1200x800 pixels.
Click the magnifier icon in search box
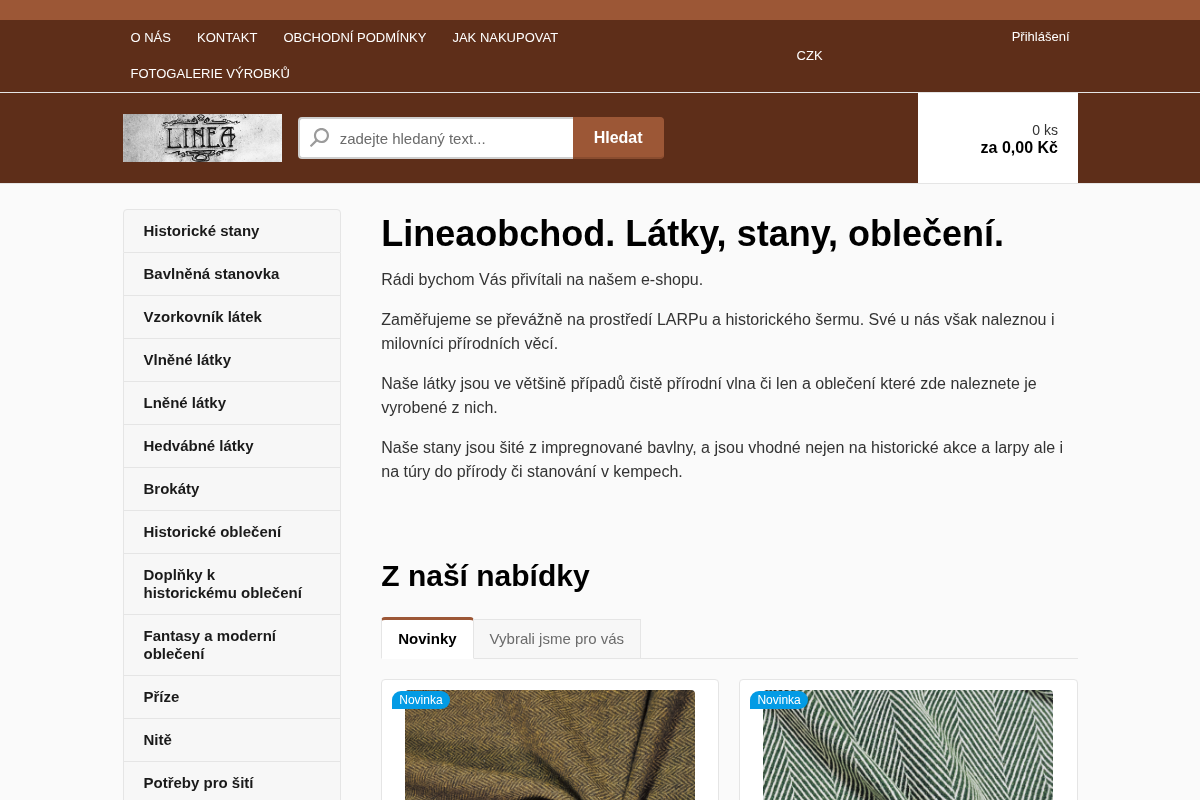[x=320, y=138]
